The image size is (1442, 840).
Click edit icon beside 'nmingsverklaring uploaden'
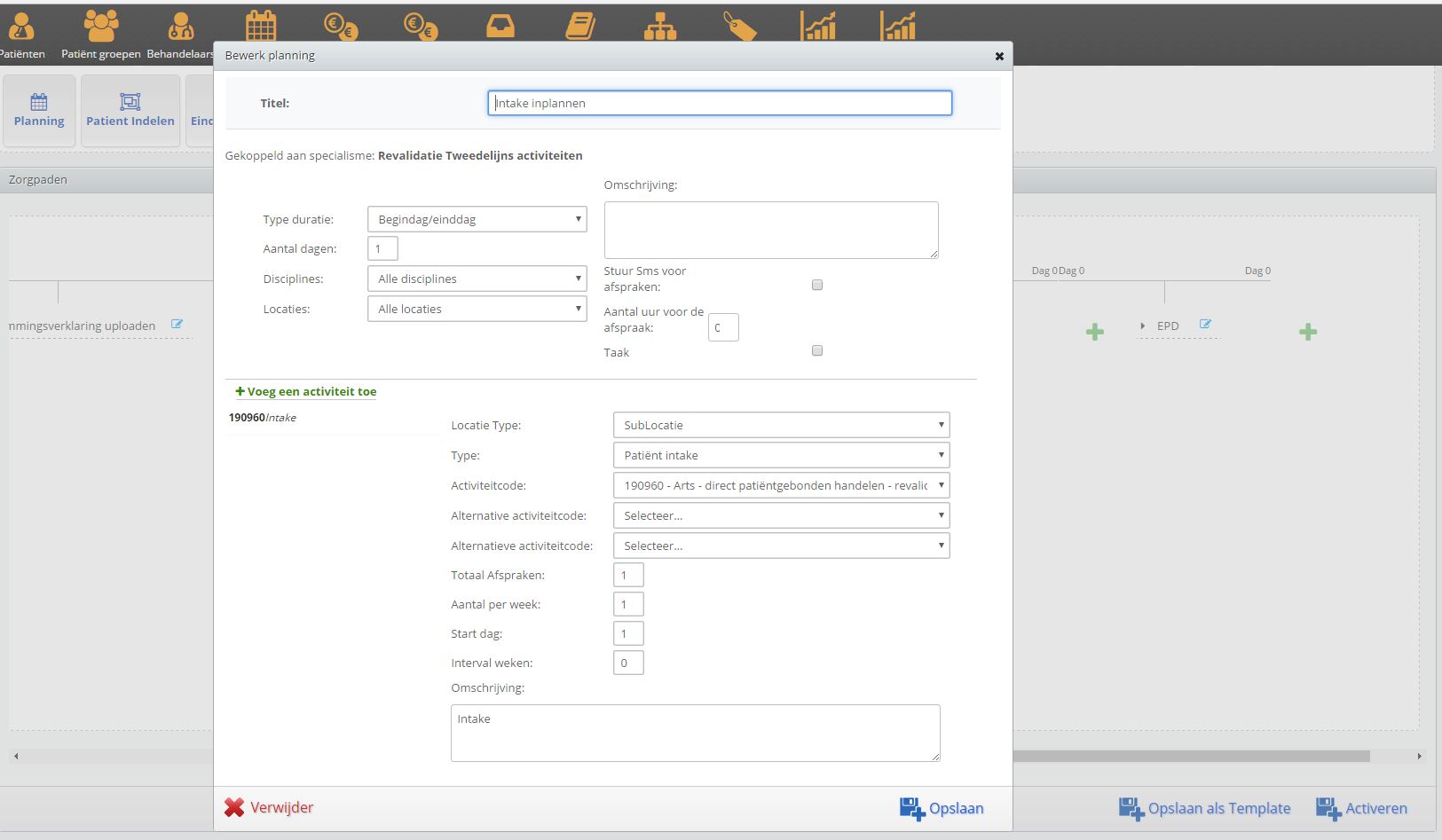(x=177, y=325)
